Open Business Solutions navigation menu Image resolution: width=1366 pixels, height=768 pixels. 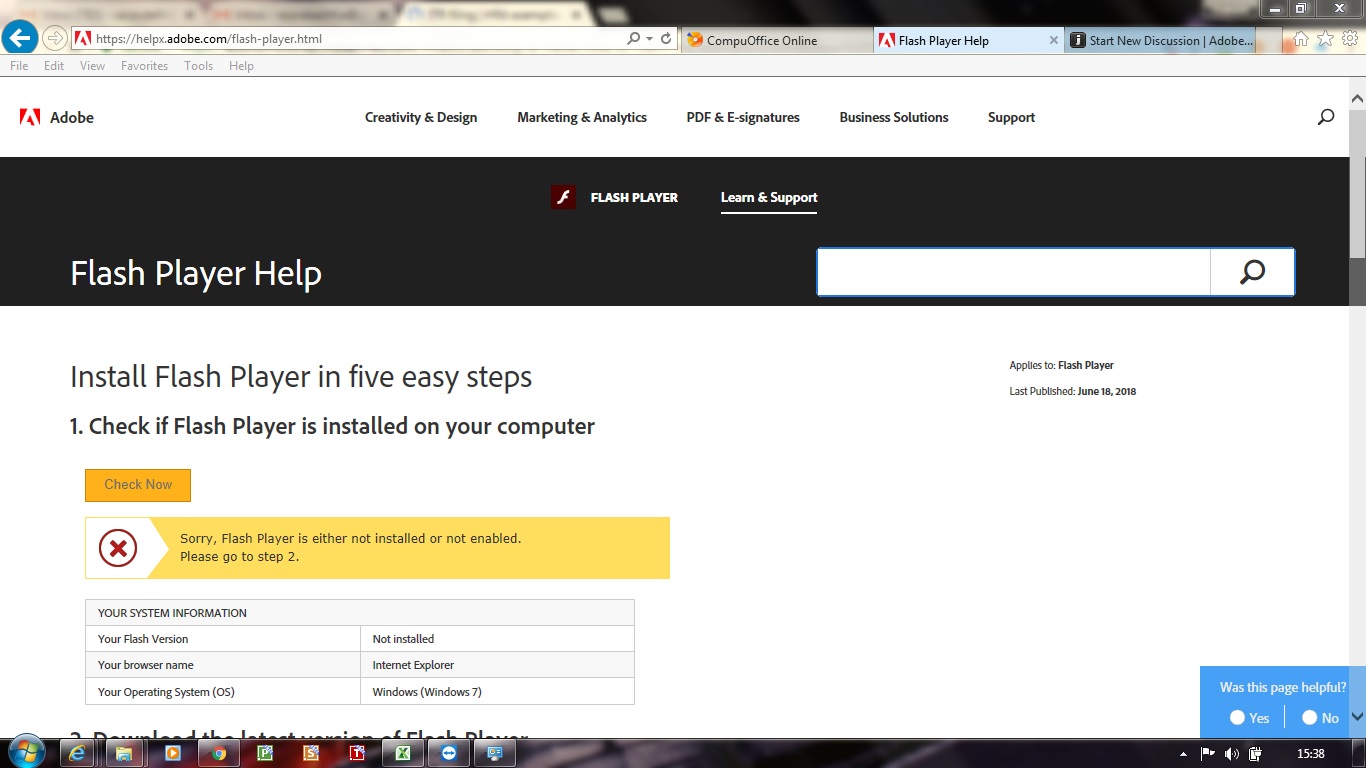click(894, 117)
